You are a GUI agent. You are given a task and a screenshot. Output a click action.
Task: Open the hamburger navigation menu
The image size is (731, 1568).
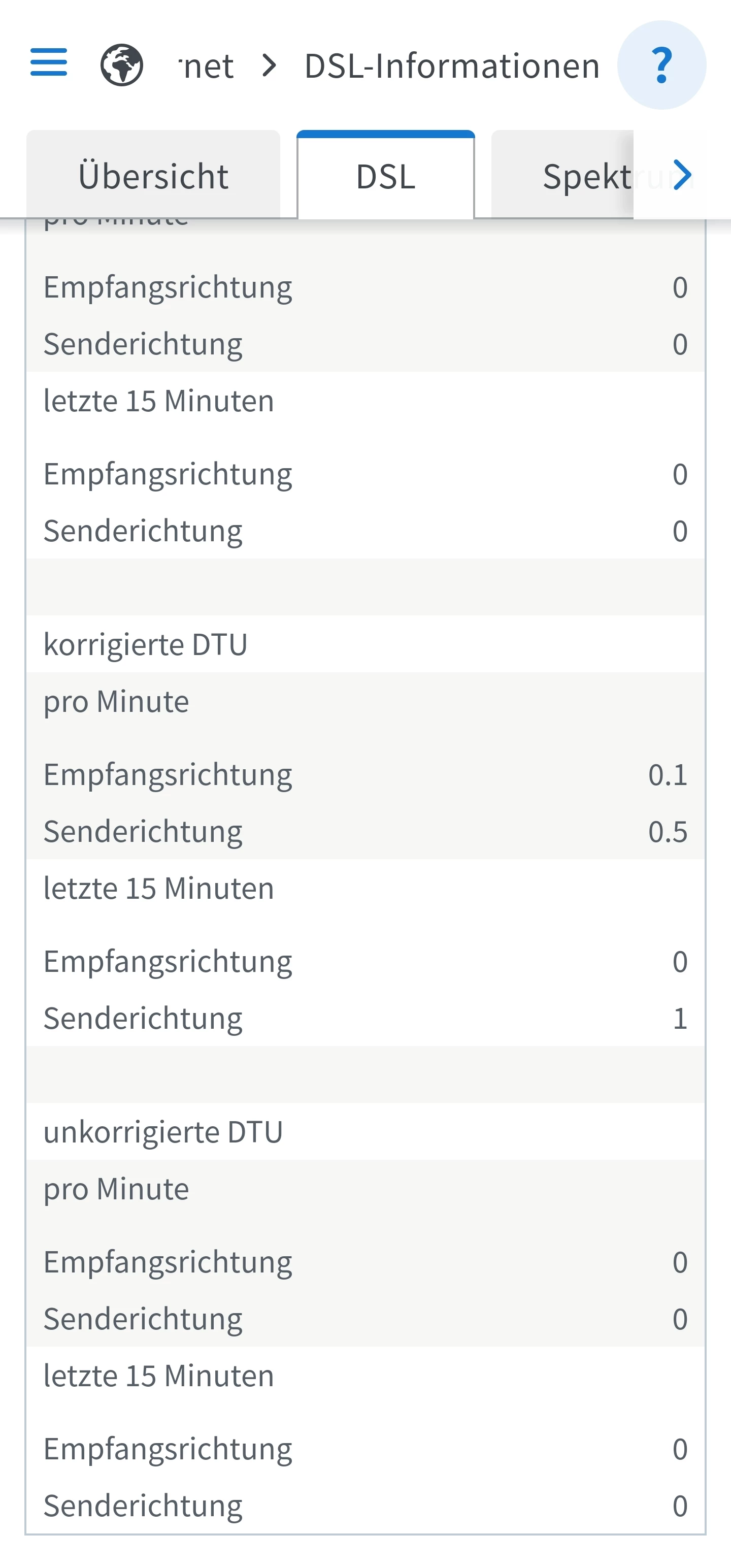tap(49, 62)
